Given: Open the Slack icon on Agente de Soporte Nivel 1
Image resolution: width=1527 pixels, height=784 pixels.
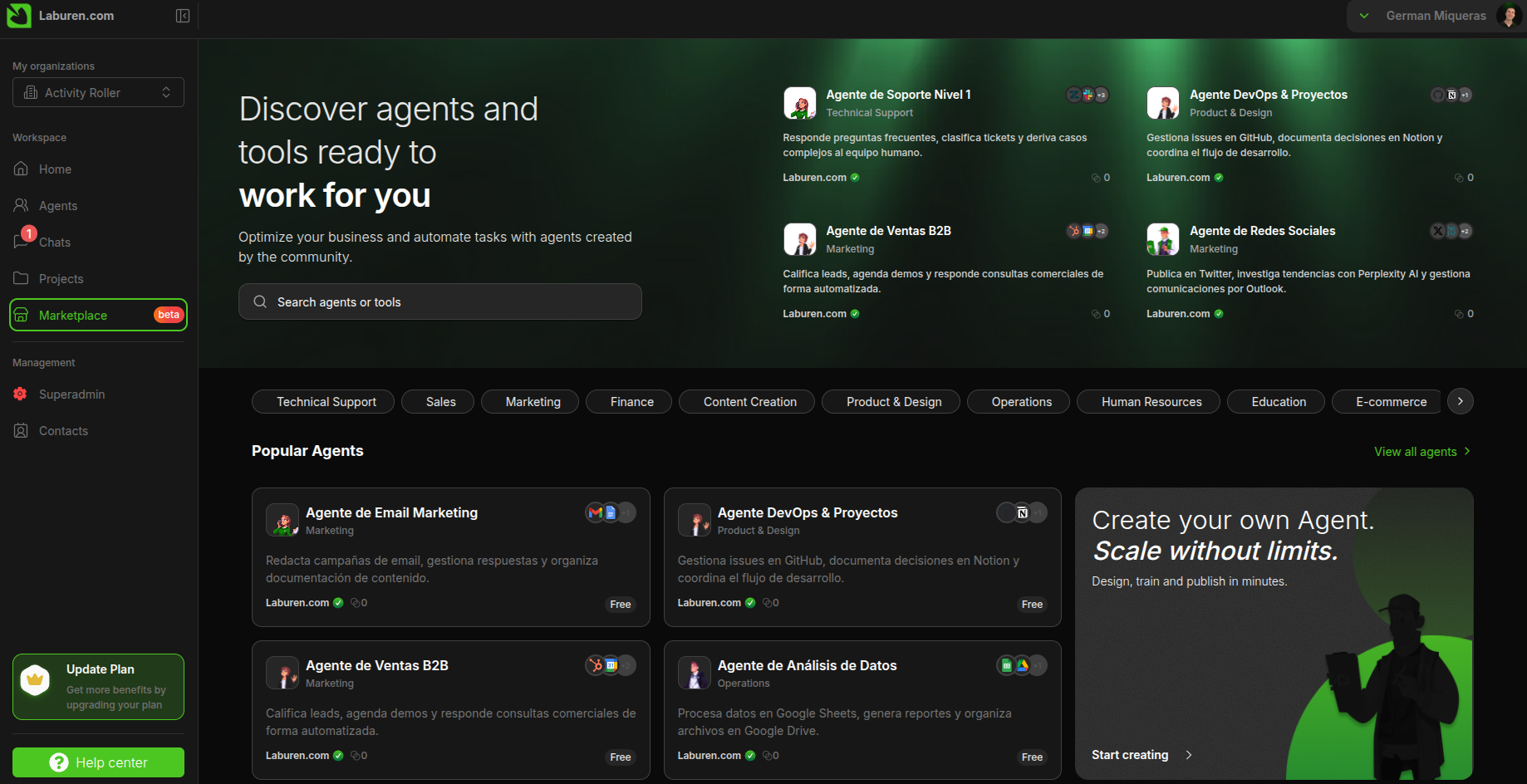Looking at the screenshot, I should tap(1088, 95).
